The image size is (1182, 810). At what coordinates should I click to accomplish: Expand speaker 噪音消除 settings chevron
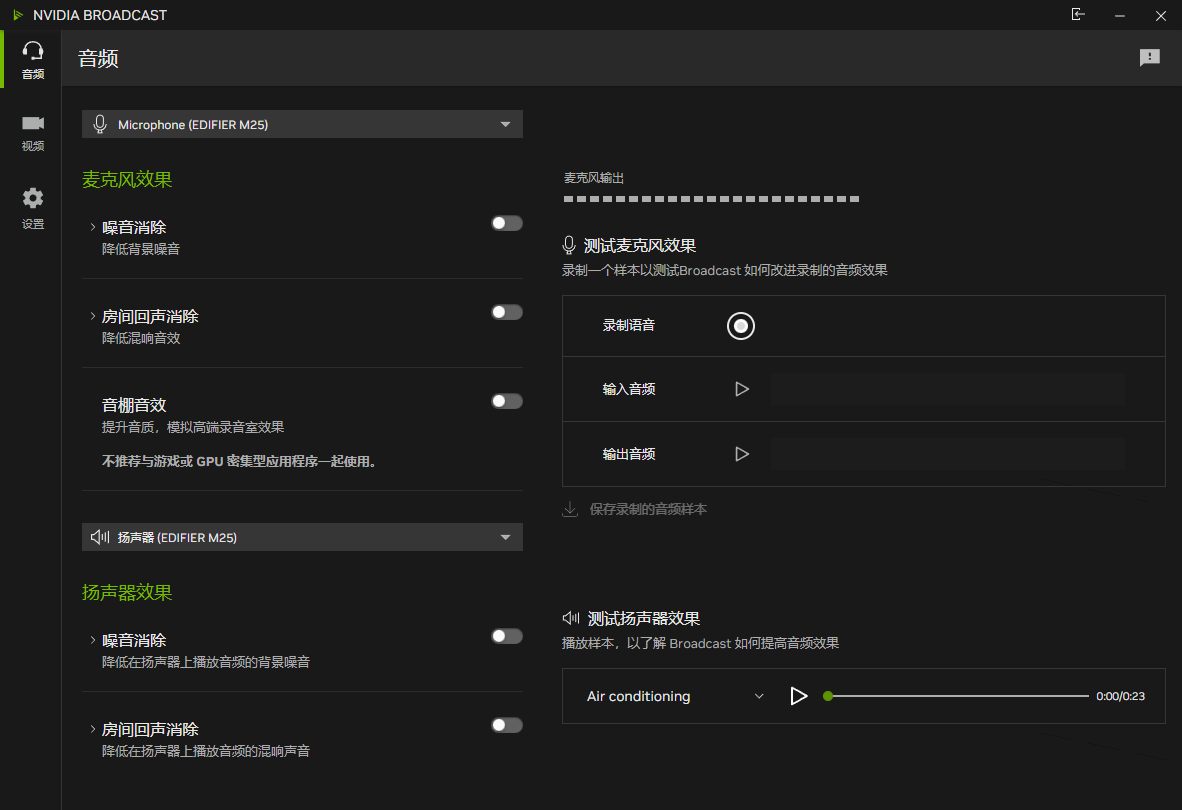pyautogui.click(x=93, y=640)
